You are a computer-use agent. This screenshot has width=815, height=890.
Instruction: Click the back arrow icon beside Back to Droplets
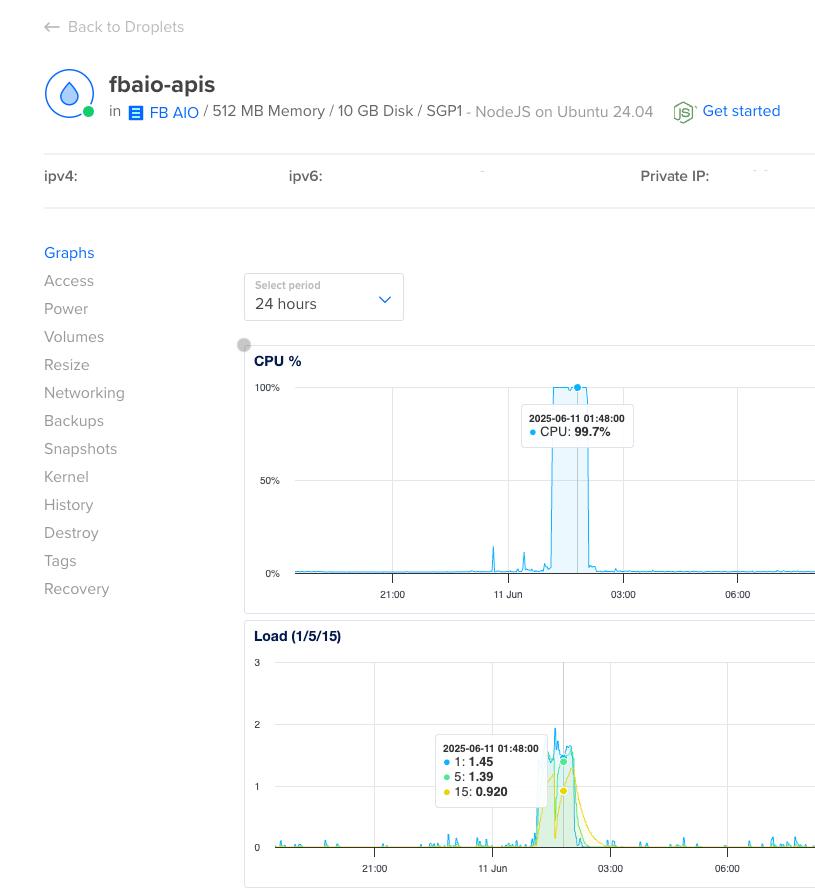(52, 27)
